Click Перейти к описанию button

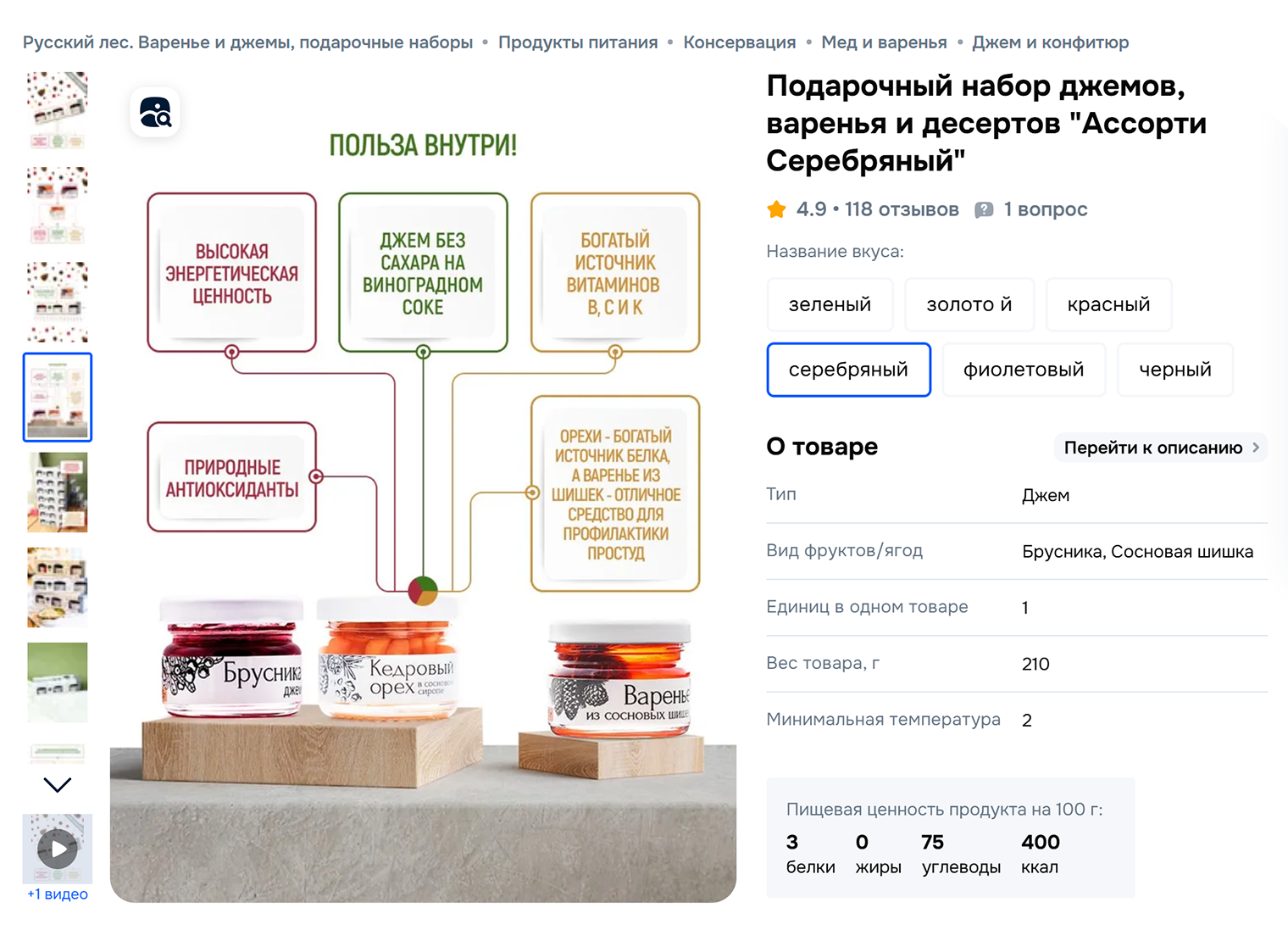pos(1161,448)
